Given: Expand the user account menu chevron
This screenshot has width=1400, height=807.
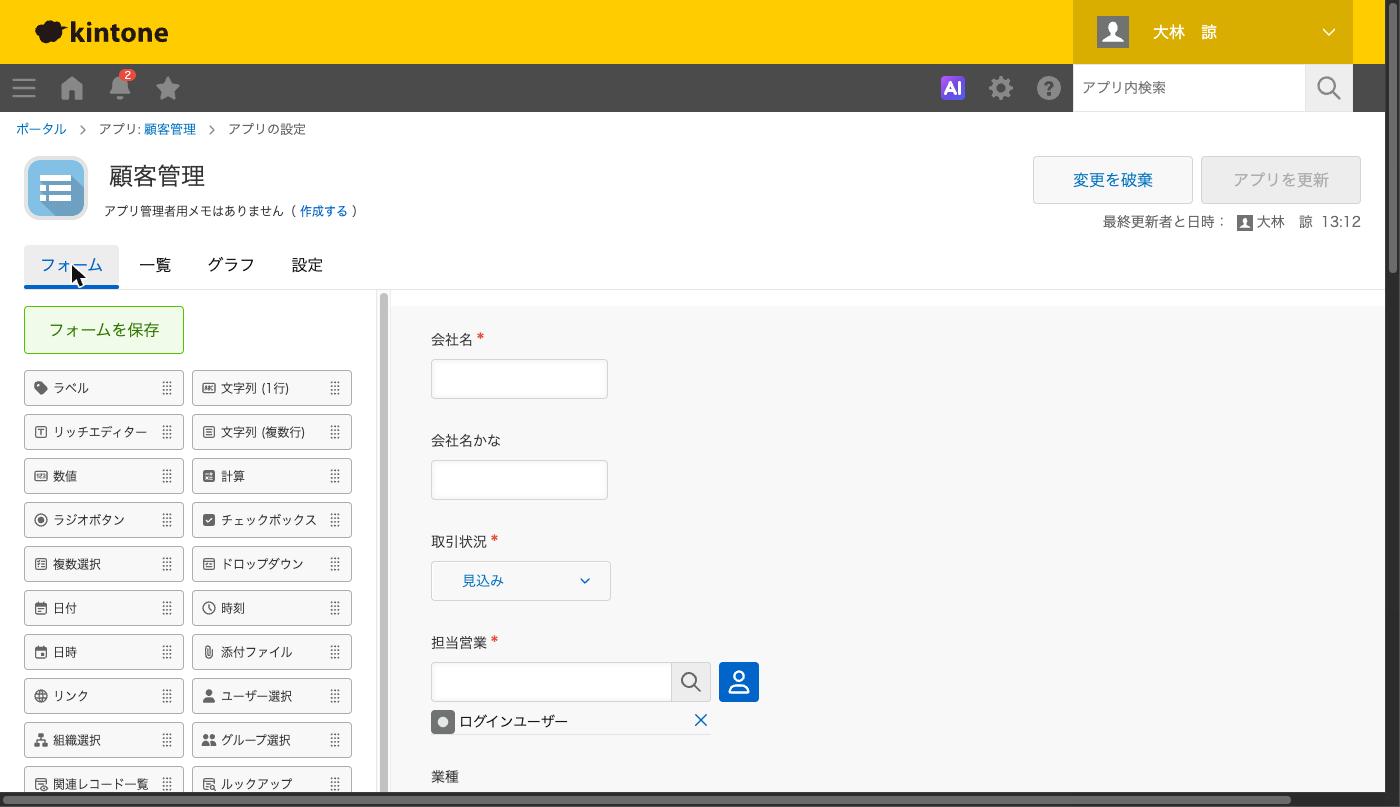Looking at the screenshot, I should coord(1329,32).
